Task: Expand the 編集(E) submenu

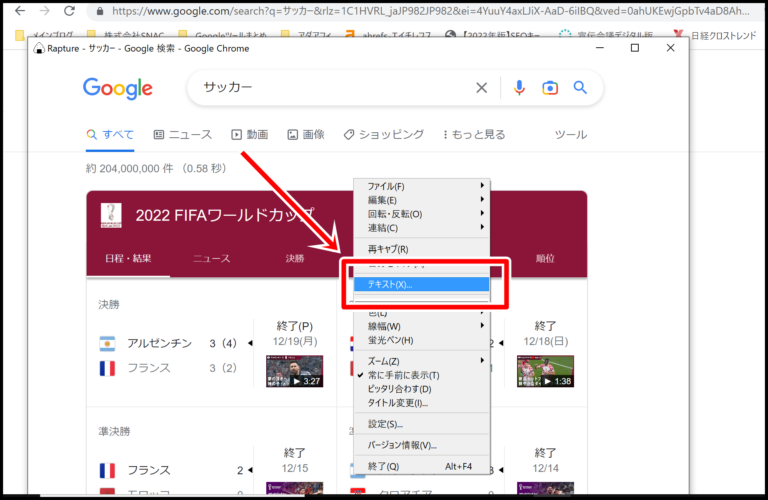Action: coord(422,200)
